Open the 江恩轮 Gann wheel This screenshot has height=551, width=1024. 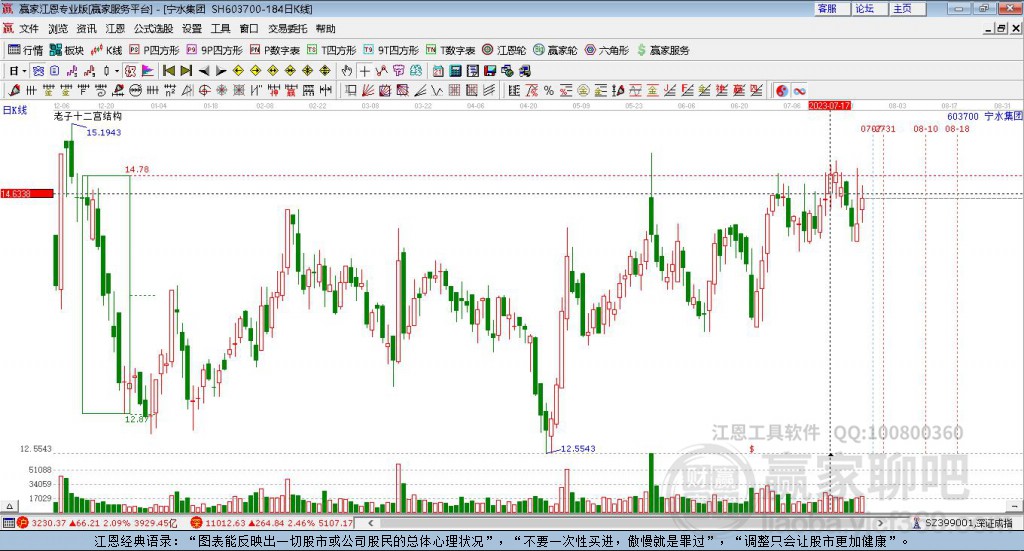click(x=504, y=50)
